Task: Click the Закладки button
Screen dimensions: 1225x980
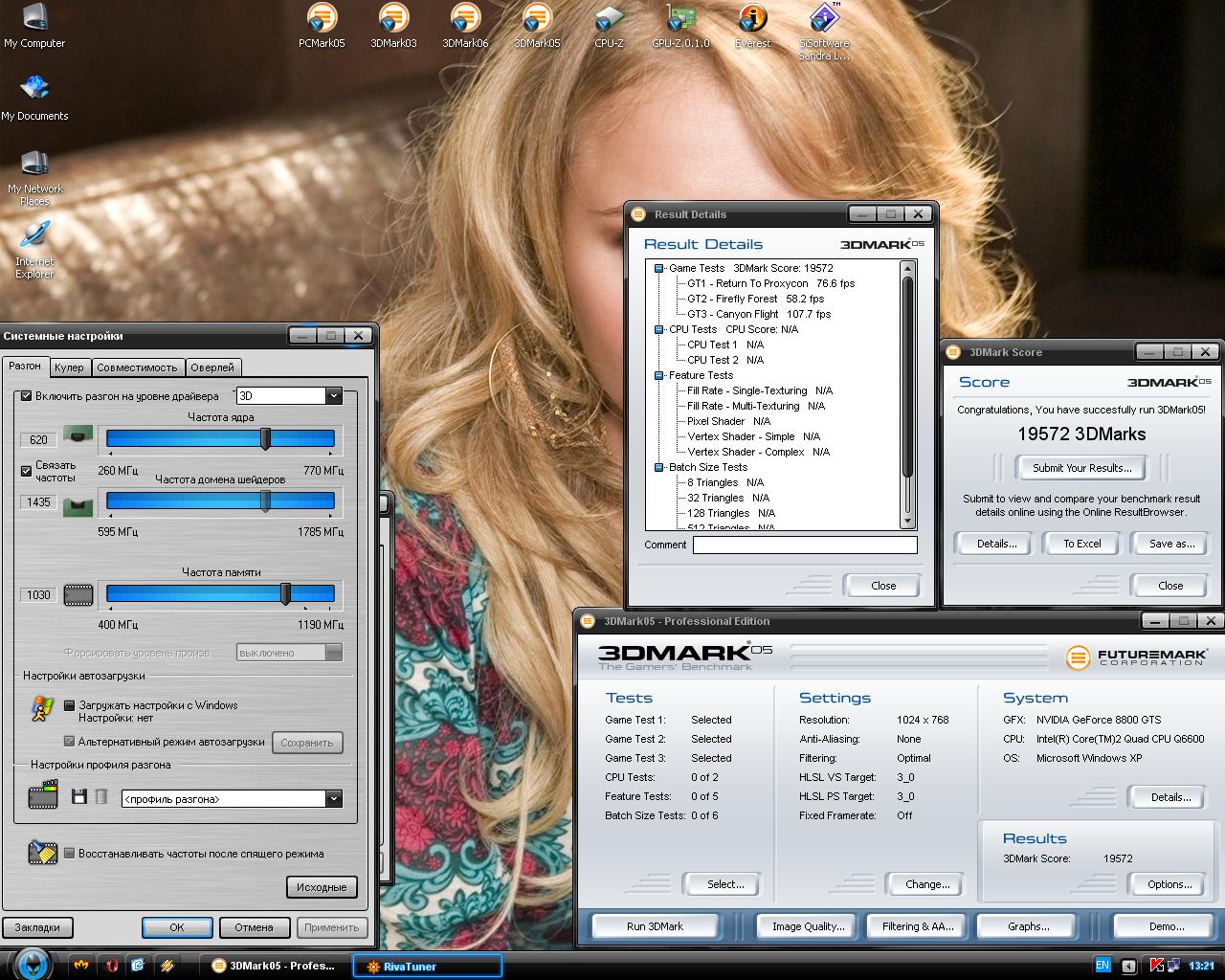Action: click(x=37, y=927)
